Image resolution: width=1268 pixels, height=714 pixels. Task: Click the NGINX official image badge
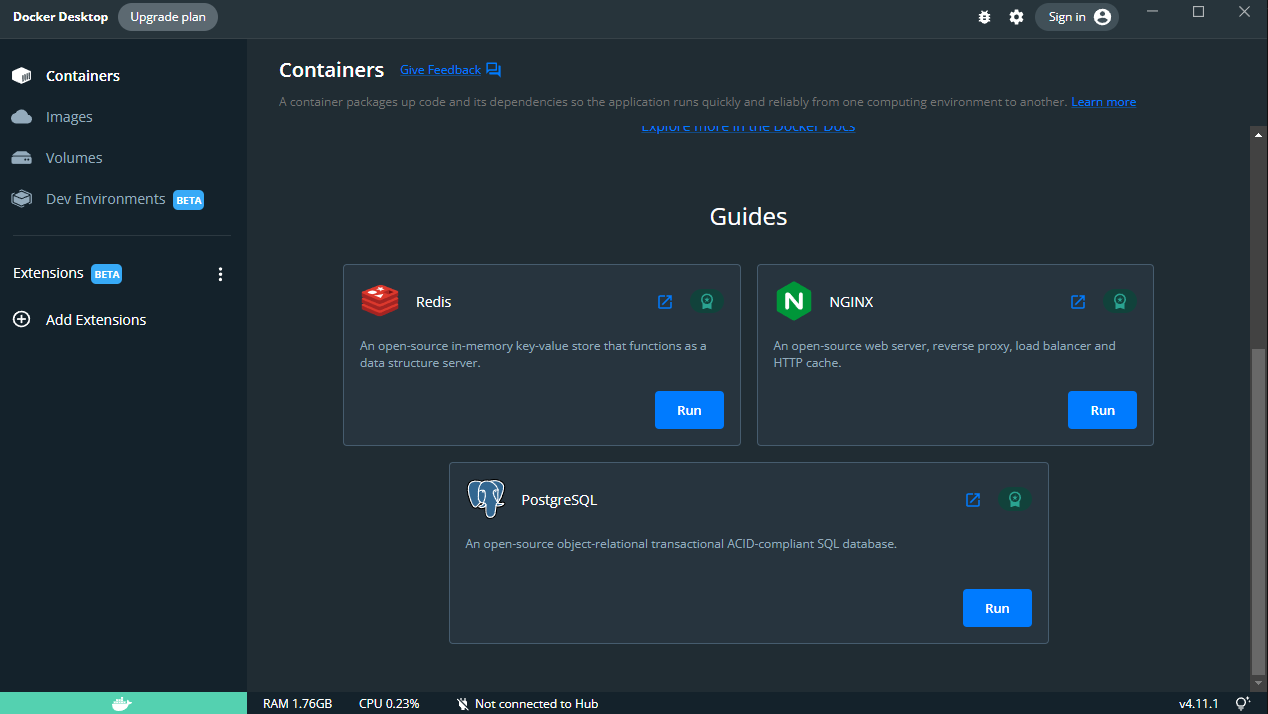click(x=1120, y=302)
